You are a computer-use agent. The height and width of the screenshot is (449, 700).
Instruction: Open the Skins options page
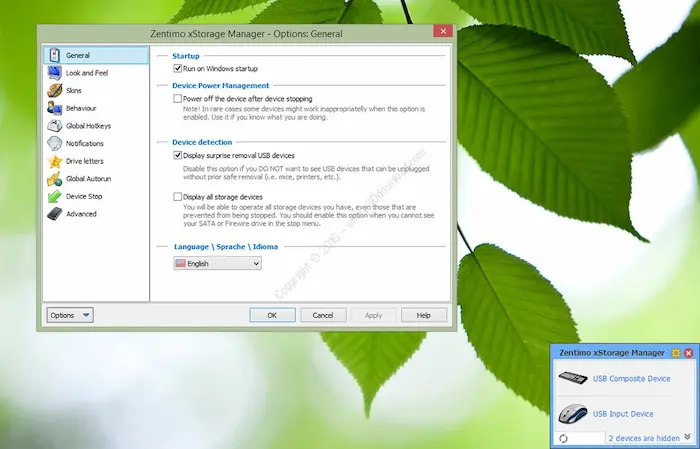(x=96, y=90)
